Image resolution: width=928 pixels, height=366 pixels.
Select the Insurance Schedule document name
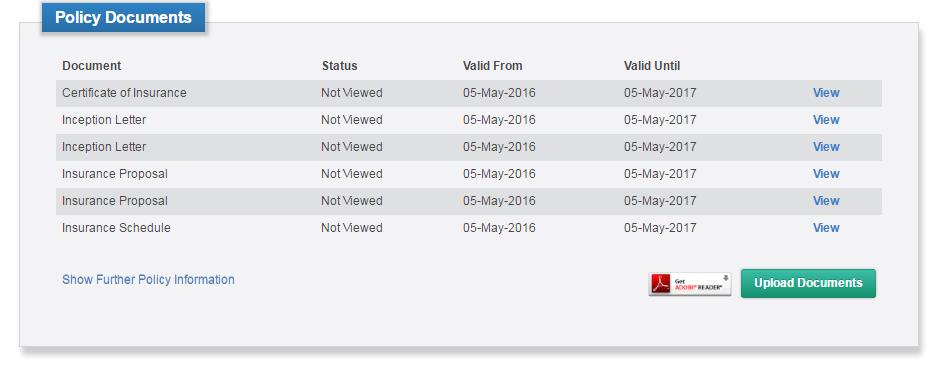pyautogui.click(x=116, y=228)
